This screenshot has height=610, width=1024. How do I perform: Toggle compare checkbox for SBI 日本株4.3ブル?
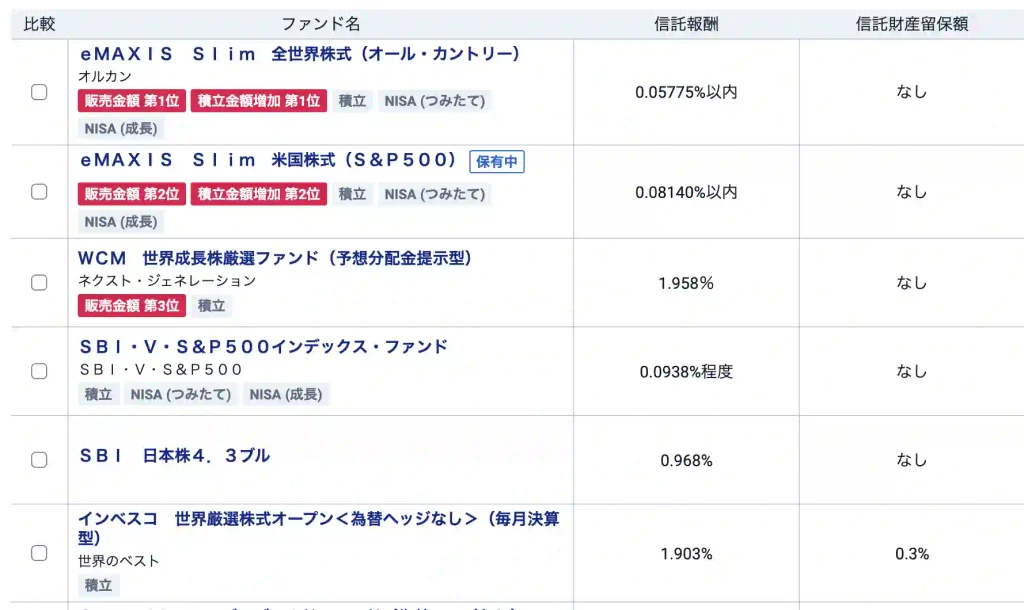[39, 460]
